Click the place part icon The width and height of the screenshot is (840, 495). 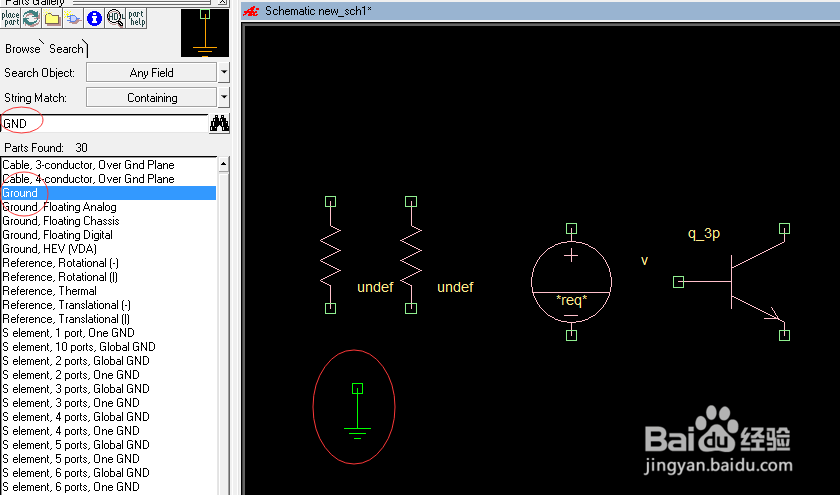click(x=11, y=18)
